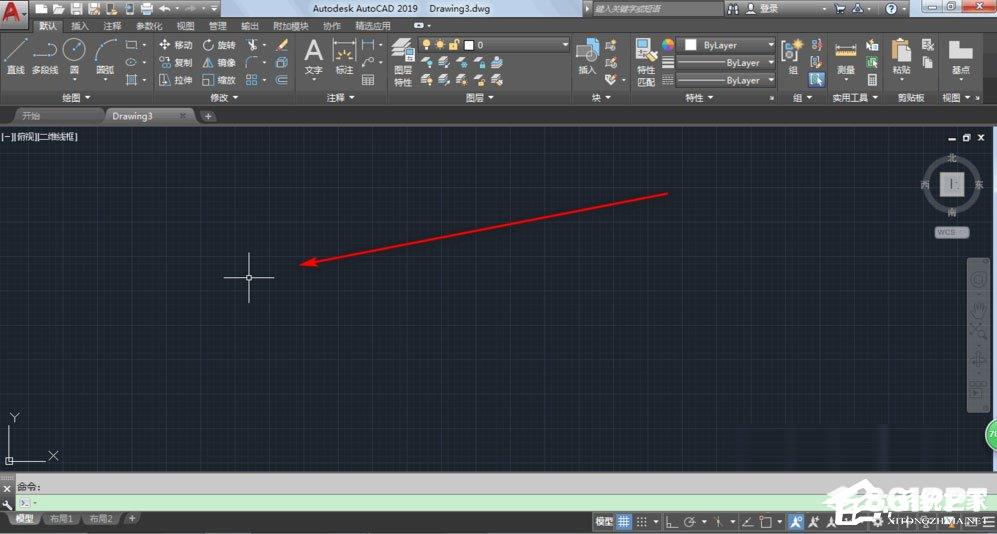Click the new drawing tab plus button
The width and height of the screenshot is (997, 534).
click(208, 116)
